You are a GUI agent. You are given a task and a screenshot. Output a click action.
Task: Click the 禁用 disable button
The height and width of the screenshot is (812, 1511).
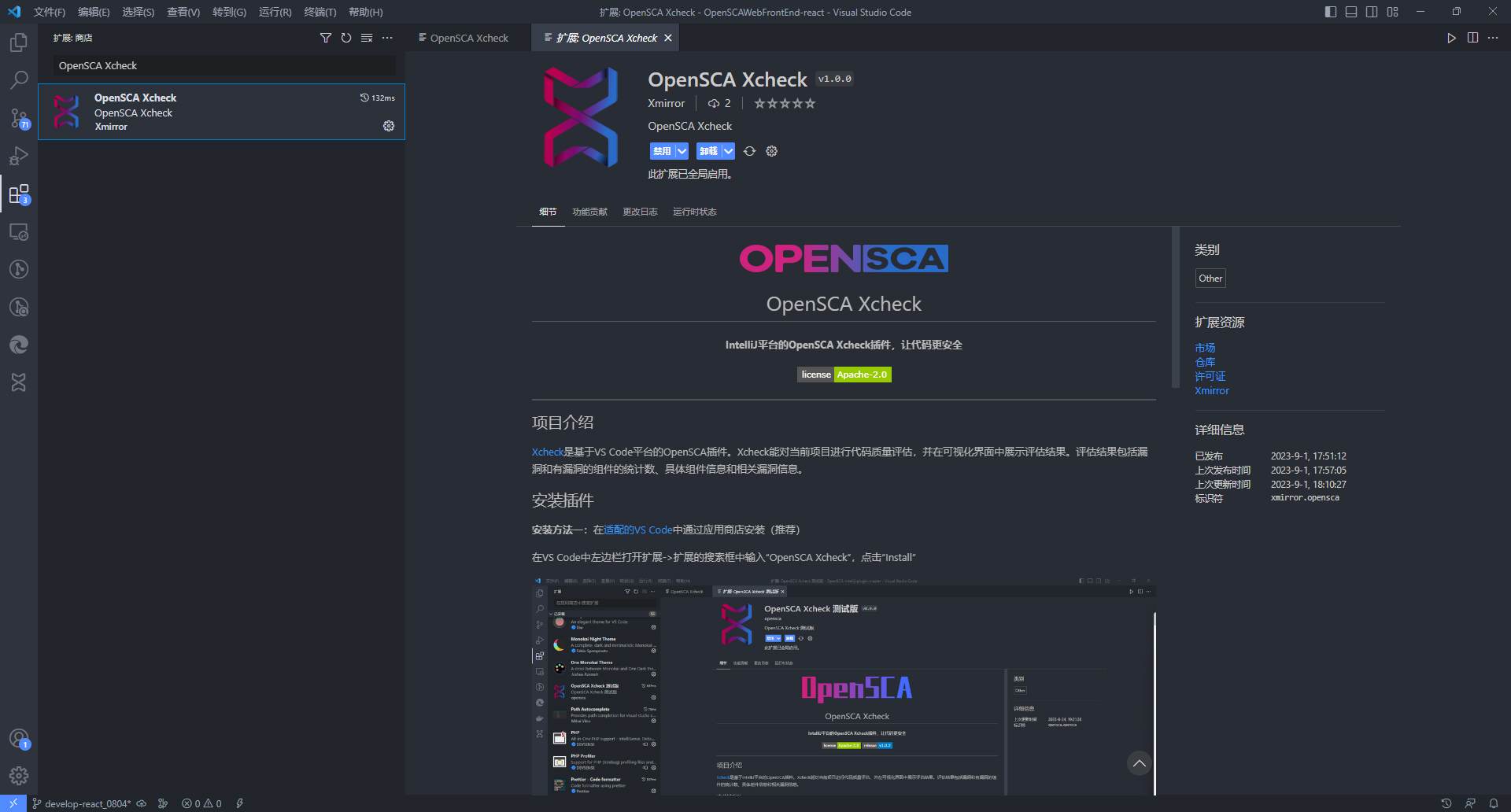[x=662, y=151]
